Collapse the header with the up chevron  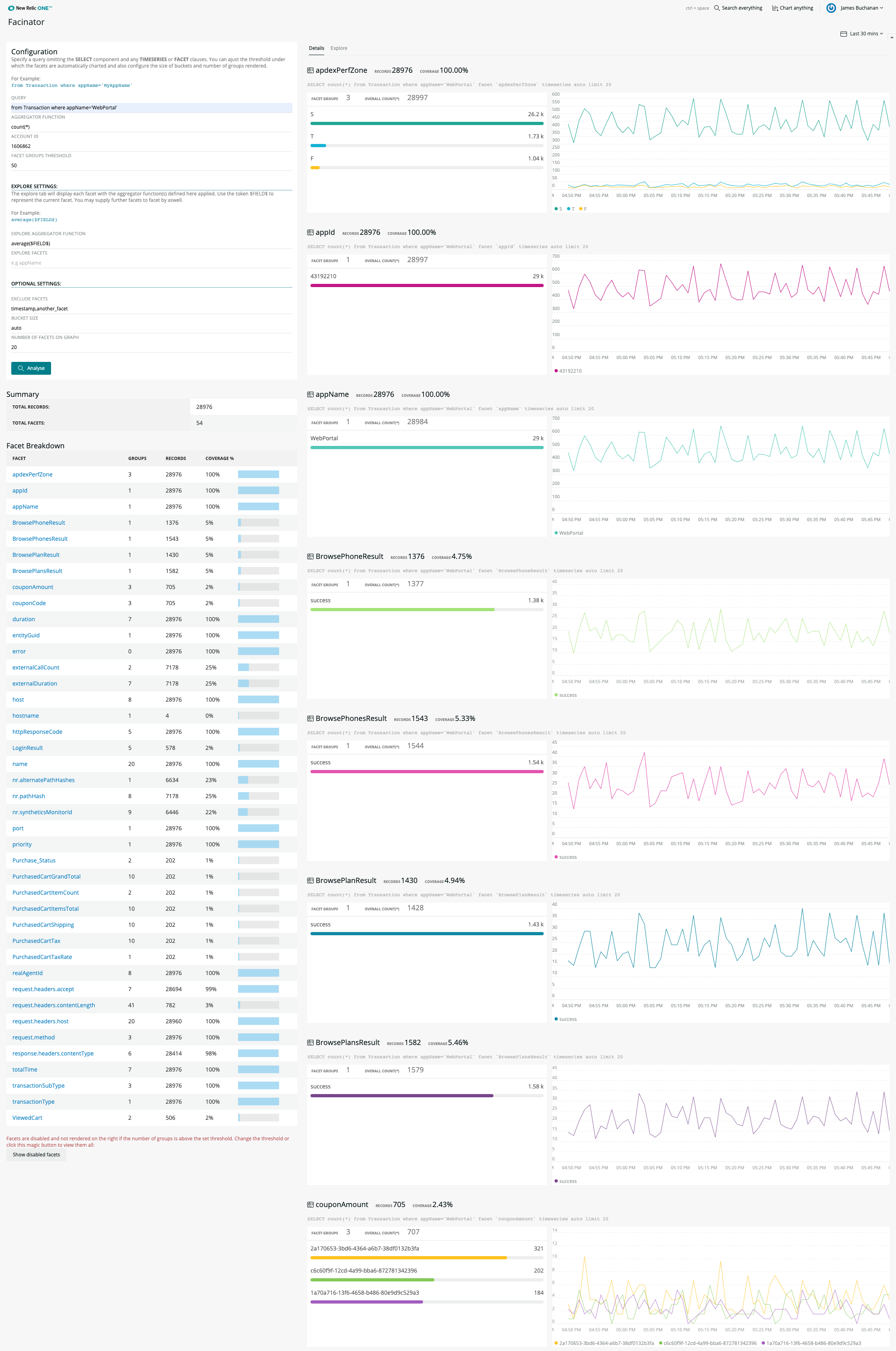point(892,38)
